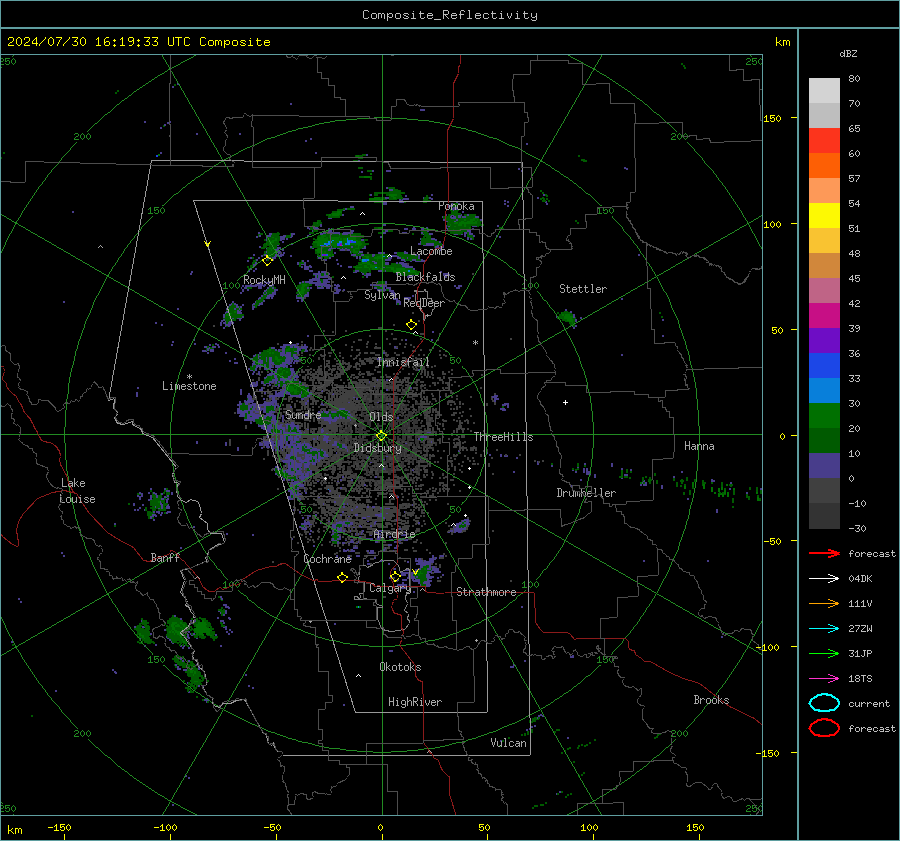Select the bright green 30-20 dBZ swatch
This screenshot has width=900, height=841.
[824, 416]
